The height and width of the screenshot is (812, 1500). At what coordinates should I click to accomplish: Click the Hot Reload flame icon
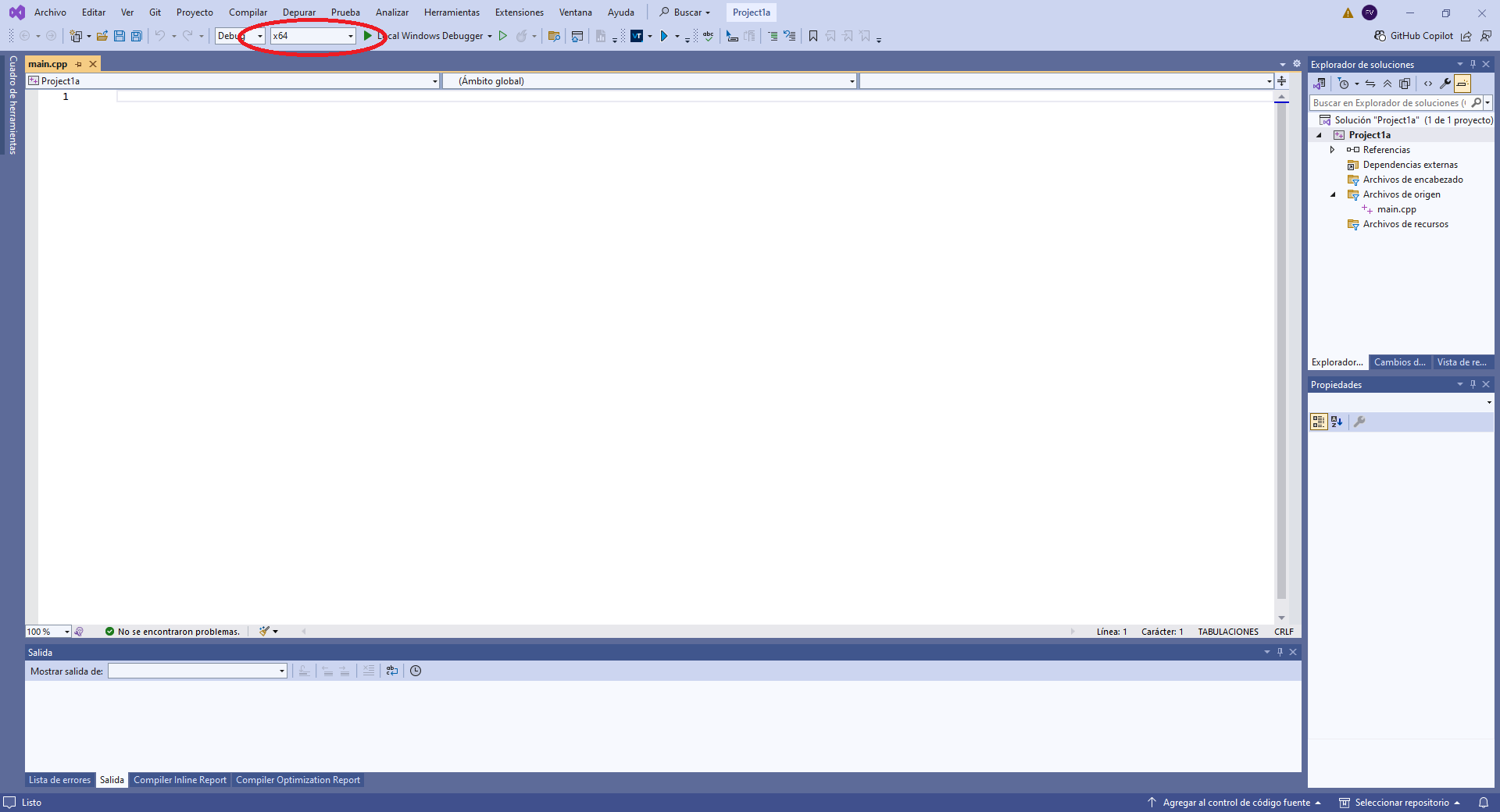click(x=521, y=36)
